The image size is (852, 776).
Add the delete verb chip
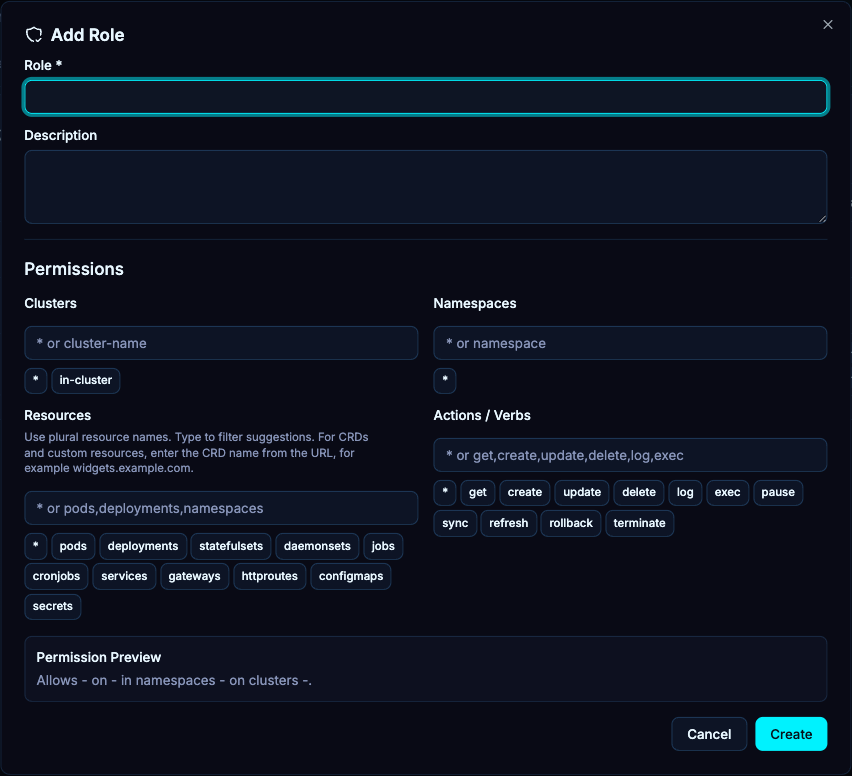(x=639, y=492)
